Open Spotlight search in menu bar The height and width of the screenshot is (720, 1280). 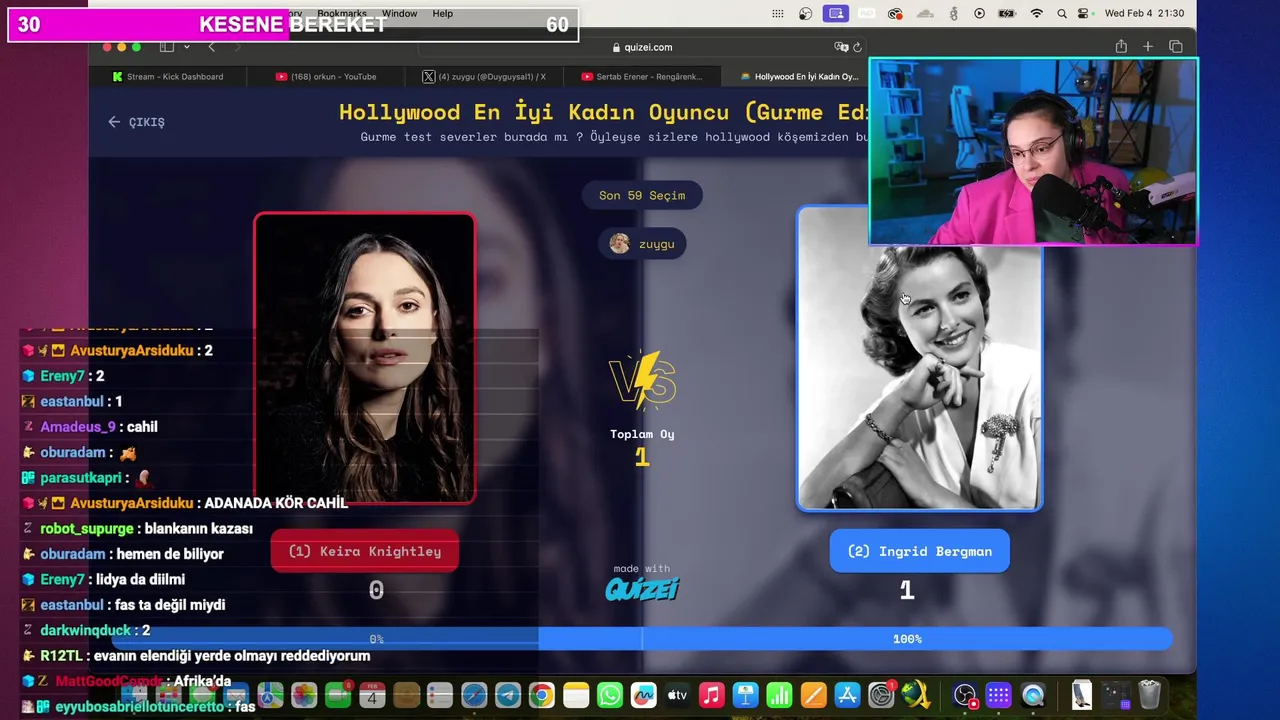tap(1061, 14)
